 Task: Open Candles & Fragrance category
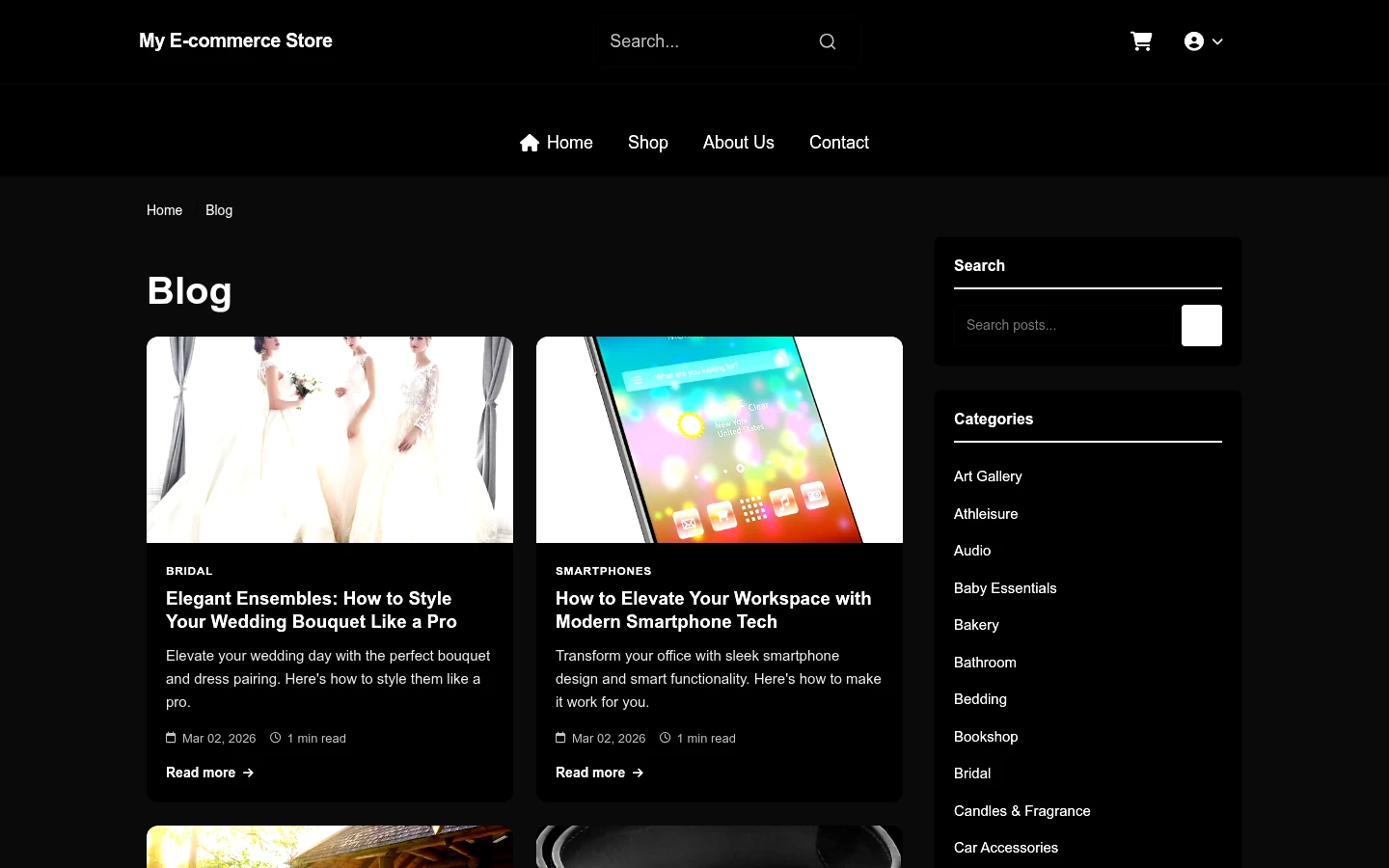tap(1022, 811)
